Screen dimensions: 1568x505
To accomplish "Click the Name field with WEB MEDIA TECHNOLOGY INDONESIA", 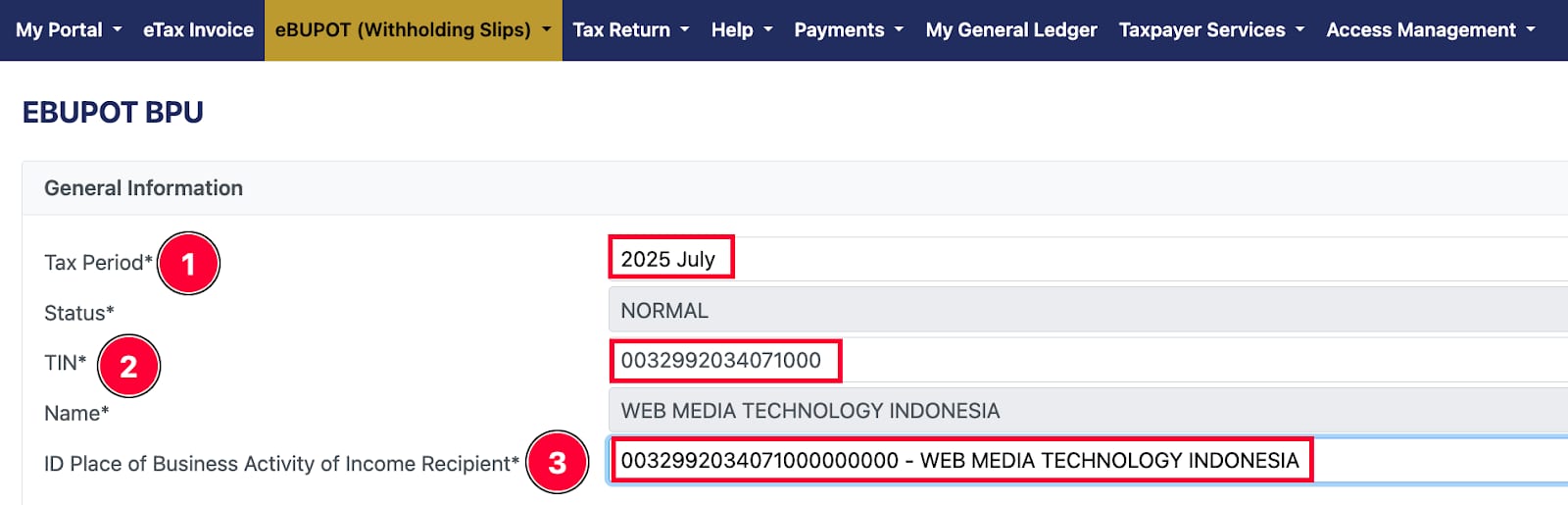I will pos(1078,410).
